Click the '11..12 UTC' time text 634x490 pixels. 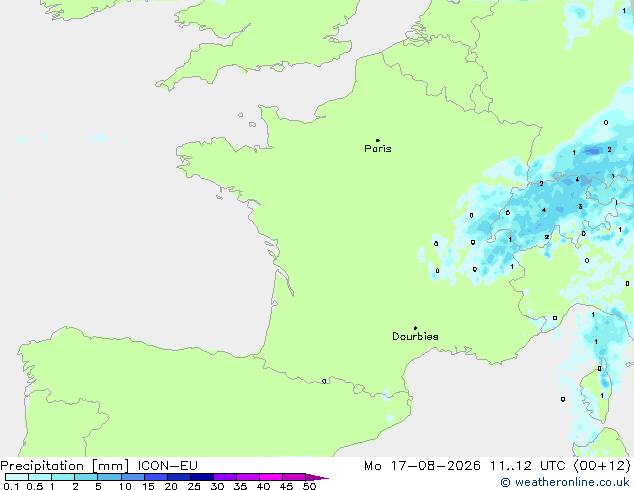pos(527,466)
